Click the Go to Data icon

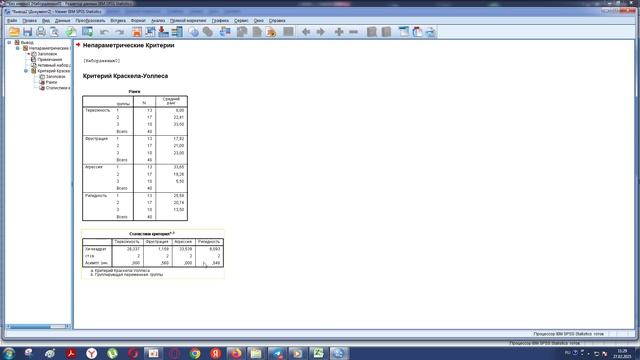coord(137,32)
